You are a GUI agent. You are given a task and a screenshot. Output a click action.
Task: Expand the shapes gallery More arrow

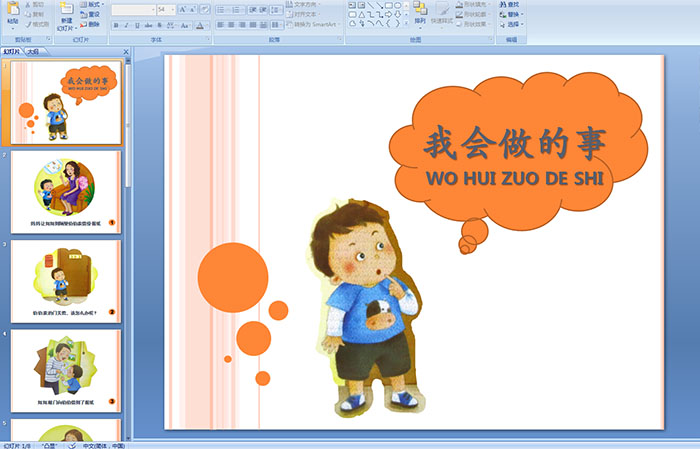click(x=406, y=23)
